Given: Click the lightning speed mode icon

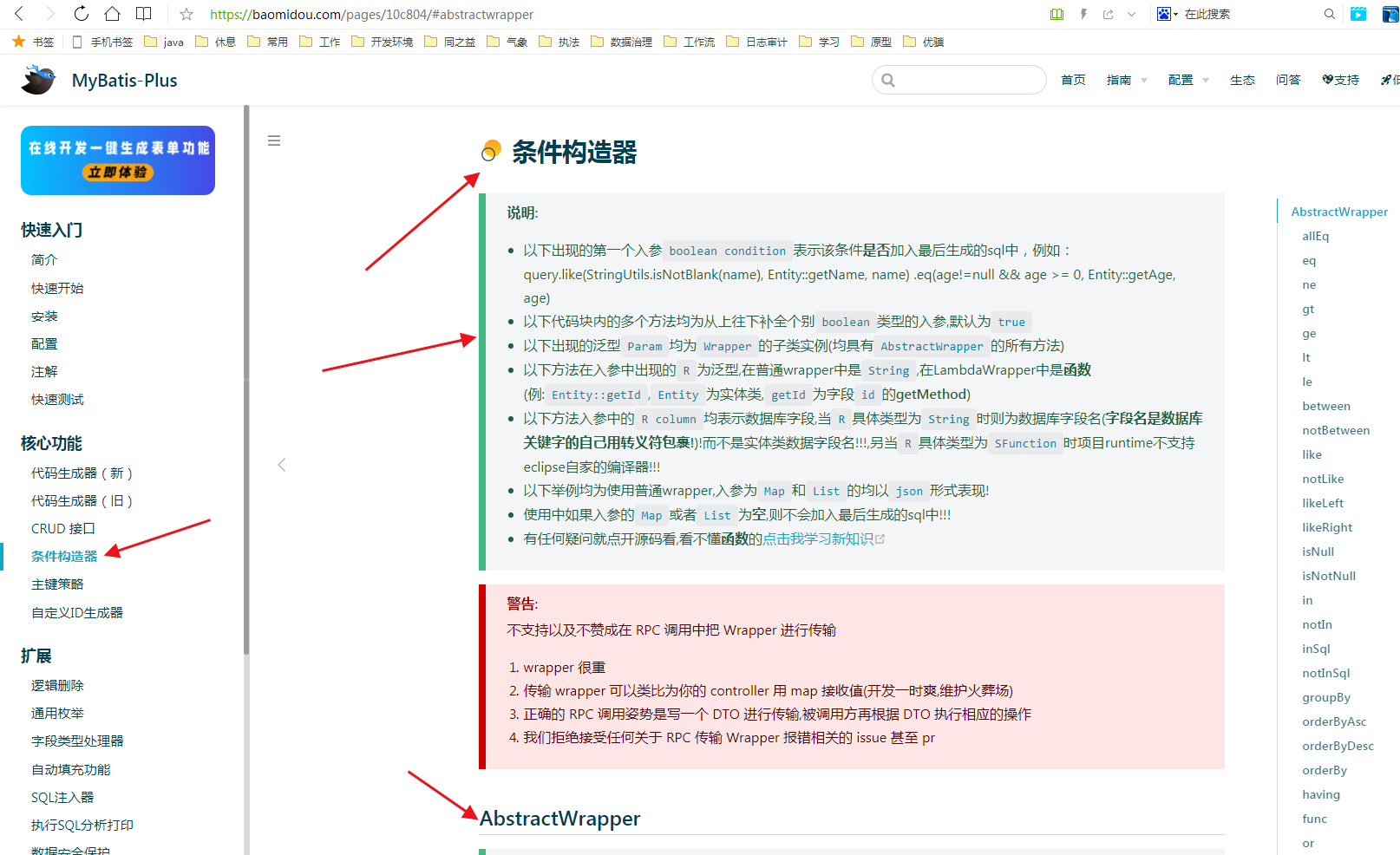Looking at the screenshot, I should click(1083, 14).
